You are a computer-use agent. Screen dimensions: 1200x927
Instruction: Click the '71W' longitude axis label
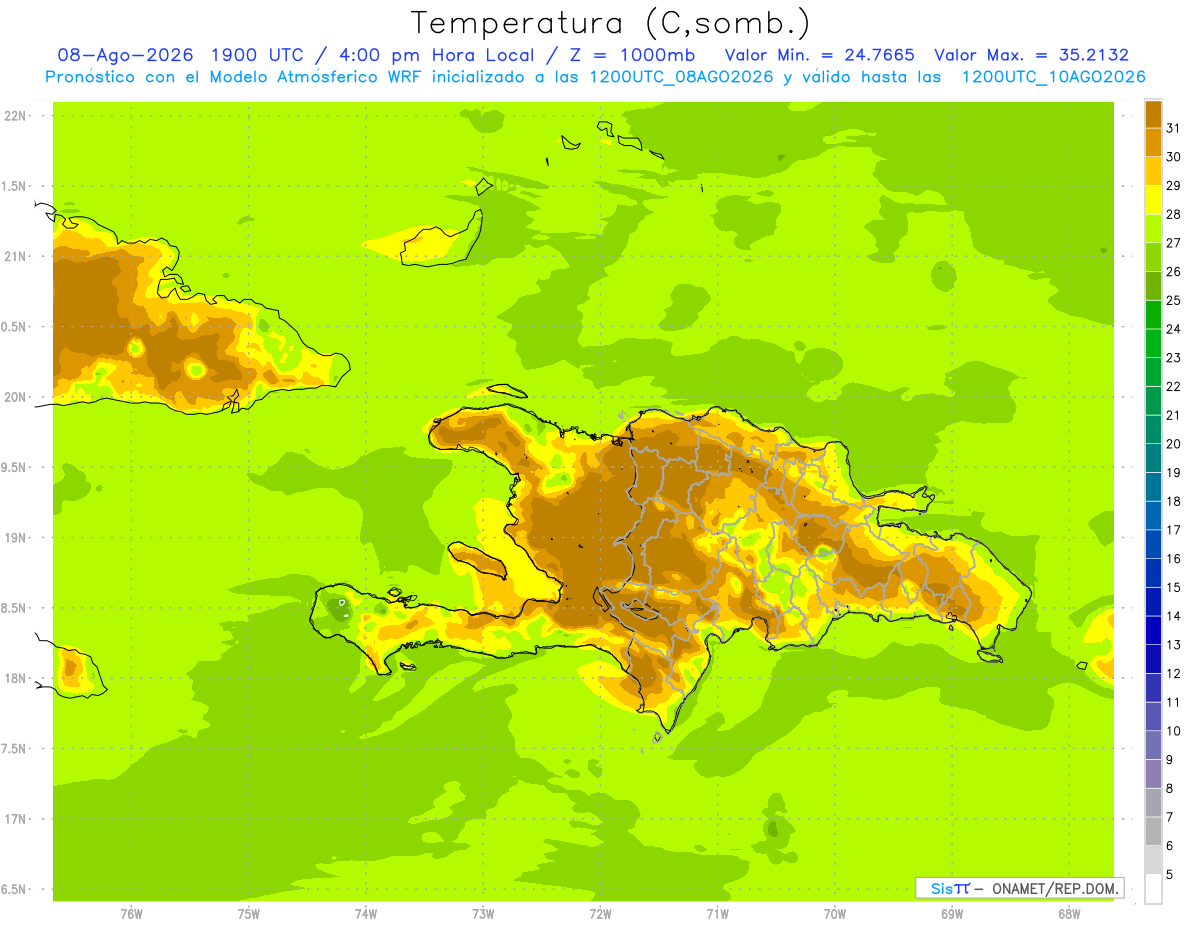(x=717, y=914)
